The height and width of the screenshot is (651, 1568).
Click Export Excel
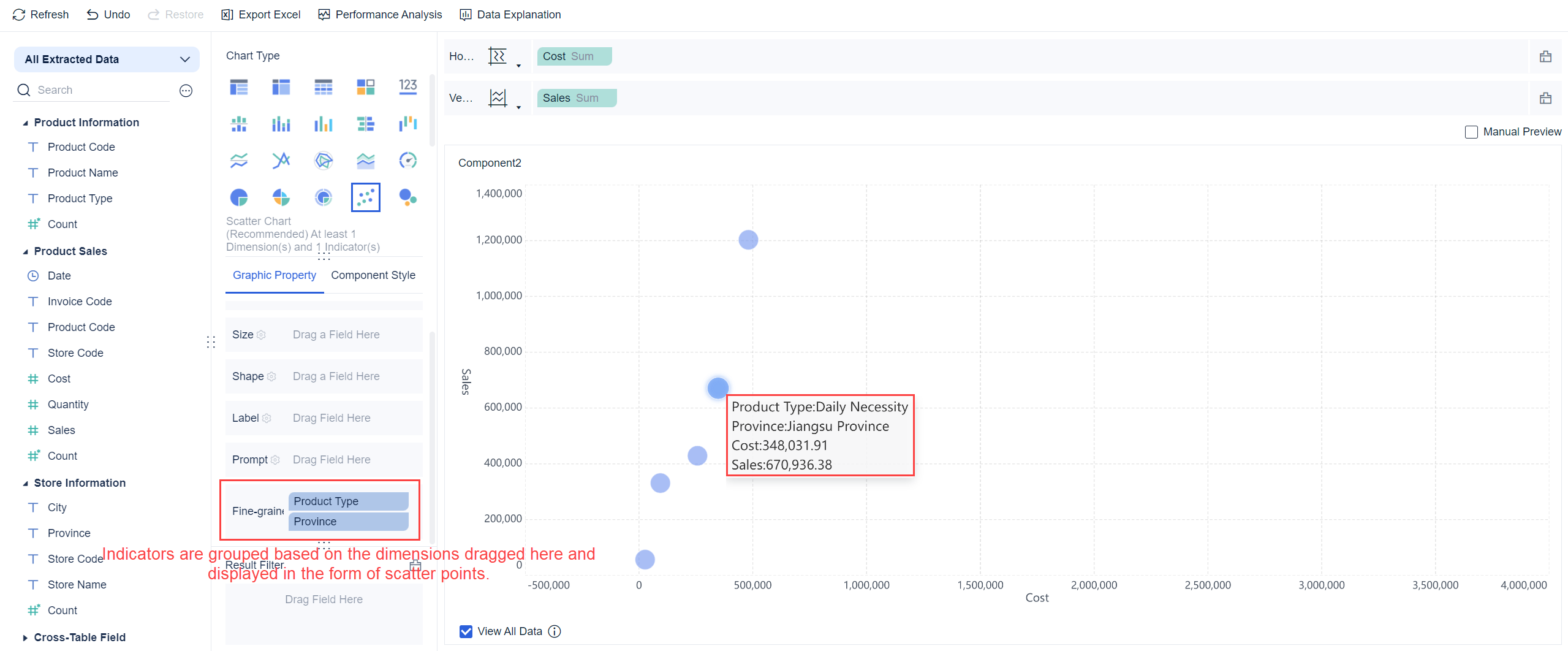261,15
